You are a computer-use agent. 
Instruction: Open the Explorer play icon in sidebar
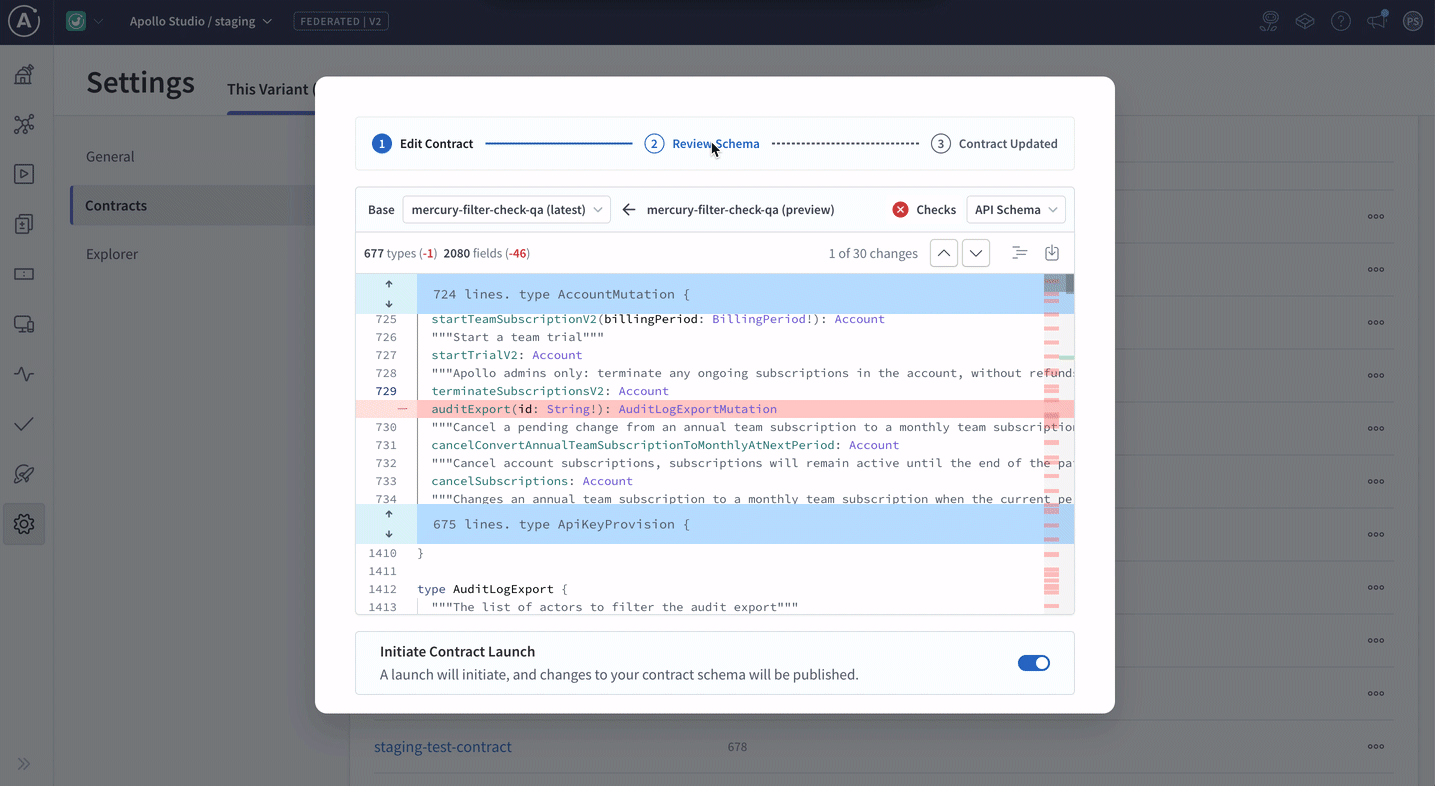click(x=24, y=174)
